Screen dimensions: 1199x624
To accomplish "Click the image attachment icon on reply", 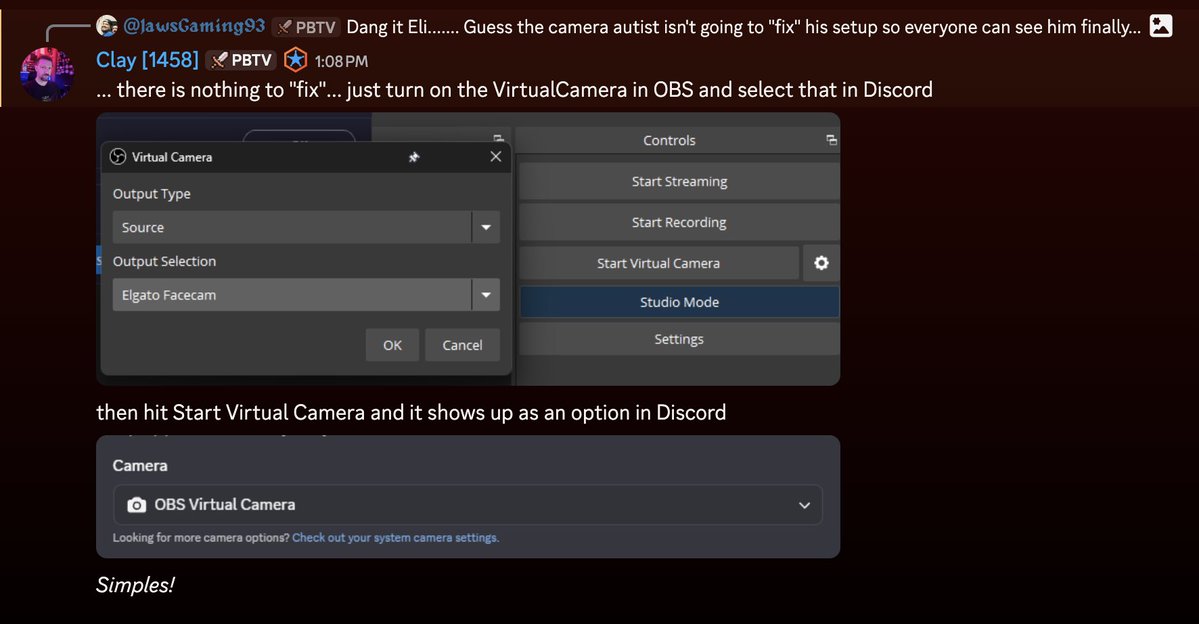I will [1161, 26].
